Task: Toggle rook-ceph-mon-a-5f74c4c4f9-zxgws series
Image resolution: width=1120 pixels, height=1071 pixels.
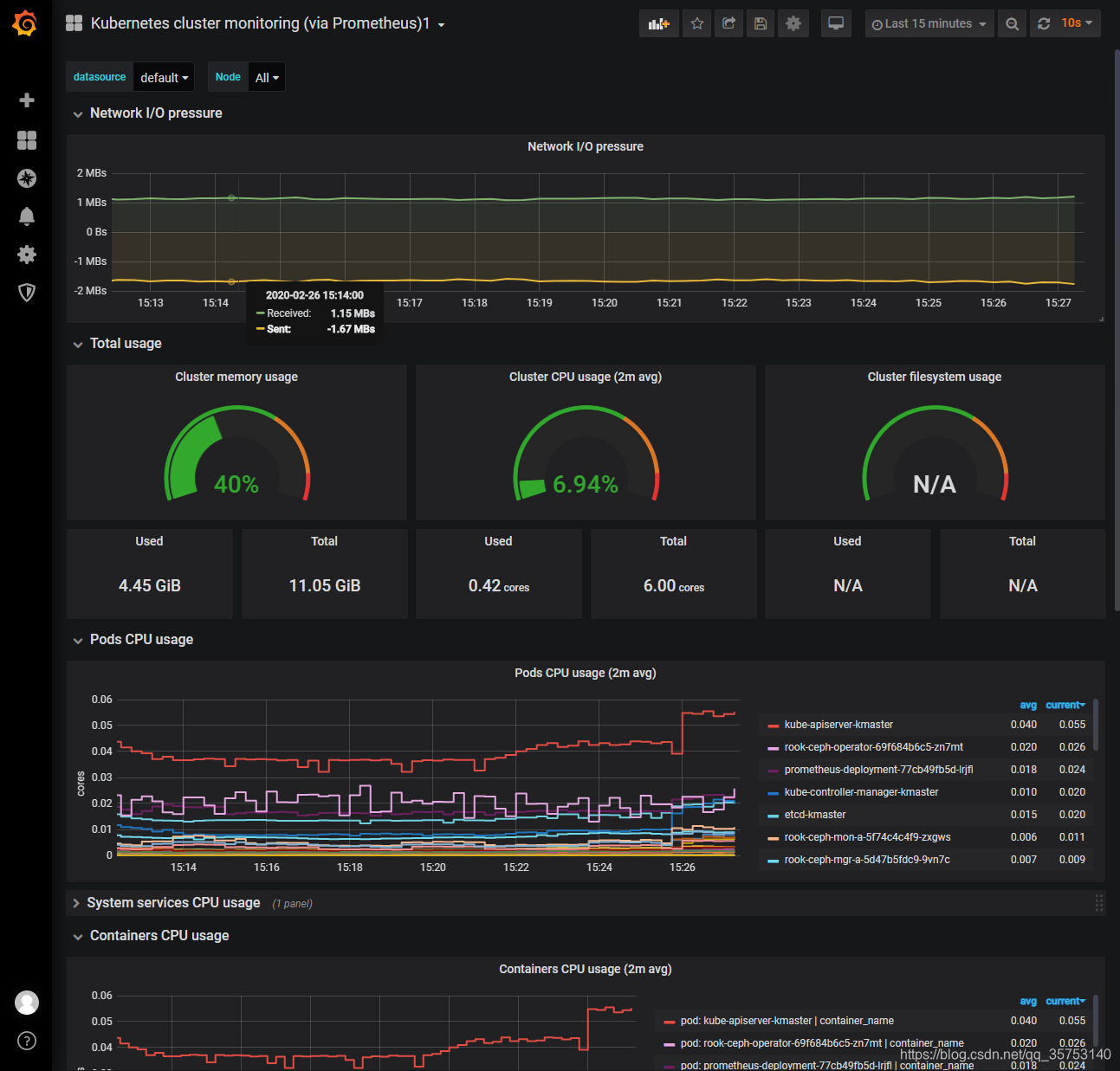Action: [x=867, y=837]
